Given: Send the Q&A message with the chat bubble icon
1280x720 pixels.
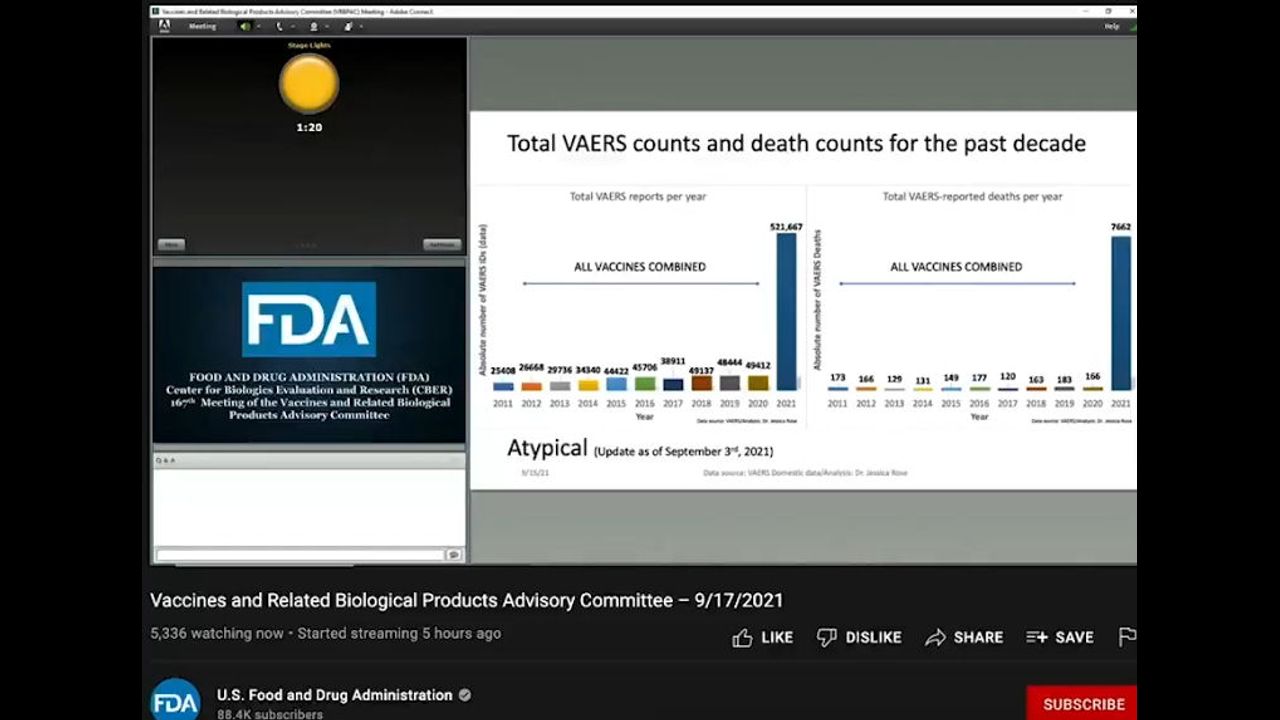Looking at the screenshot, I should [x=454, y=554].
